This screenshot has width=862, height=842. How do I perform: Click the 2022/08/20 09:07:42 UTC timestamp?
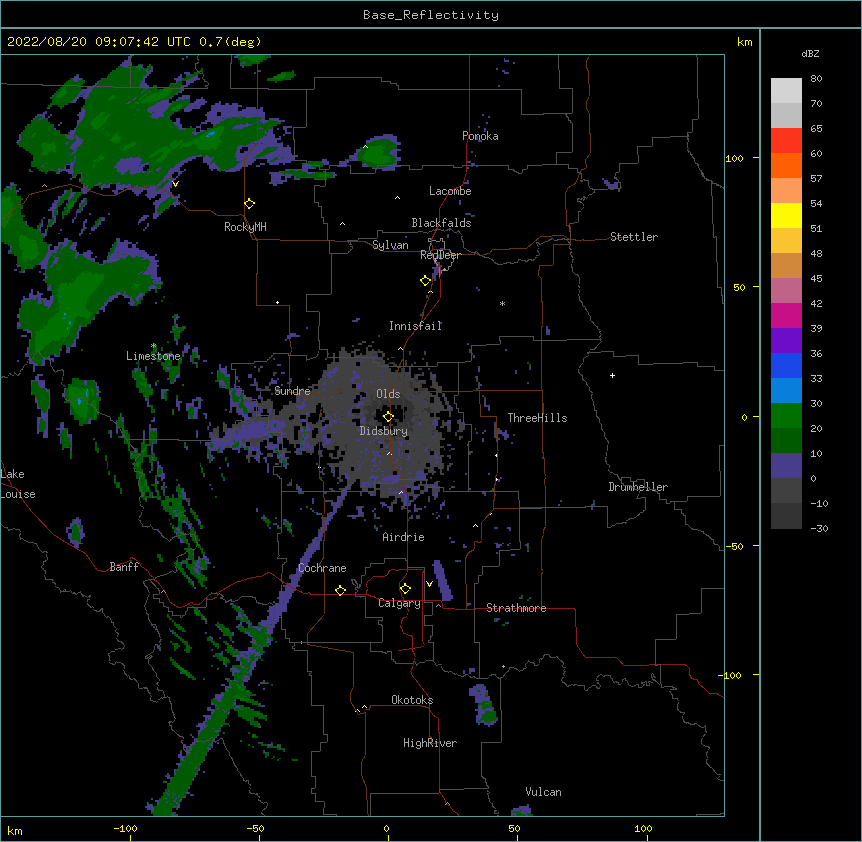tap(99, 42)
